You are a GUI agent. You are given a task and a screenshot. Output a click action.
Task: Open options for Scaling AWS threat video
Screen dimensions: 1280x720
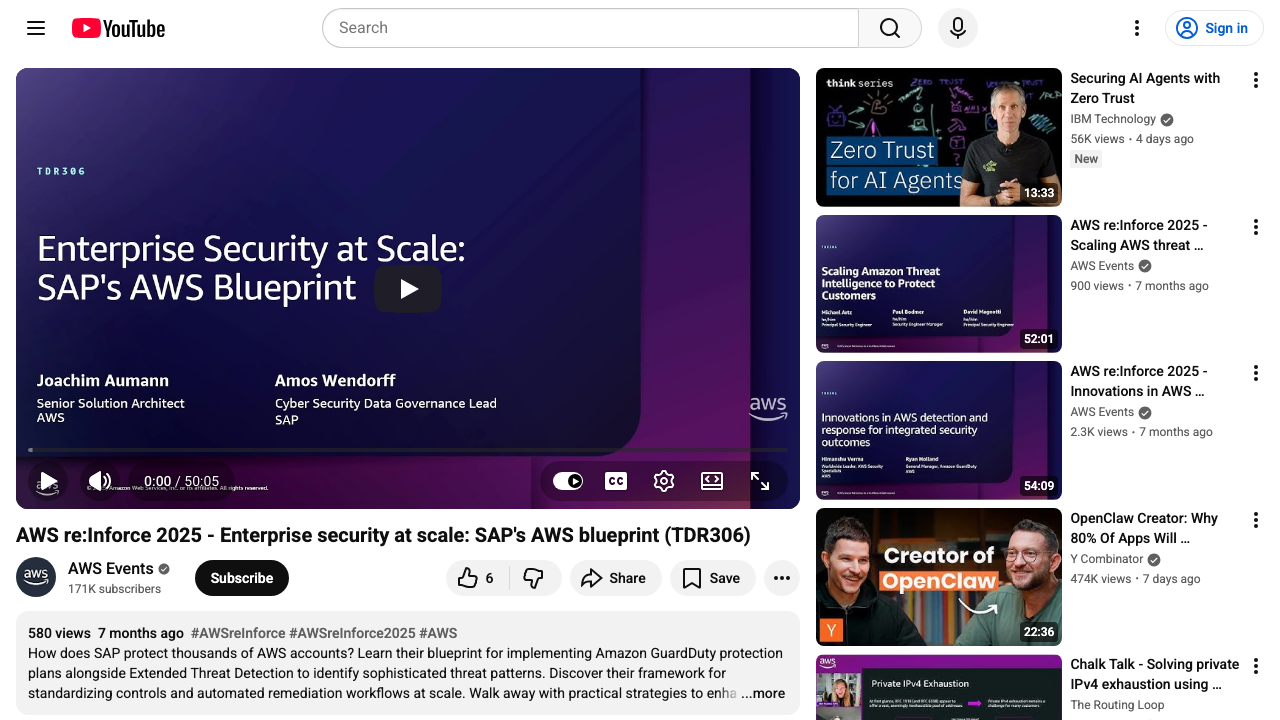(x=1256, y=227)
